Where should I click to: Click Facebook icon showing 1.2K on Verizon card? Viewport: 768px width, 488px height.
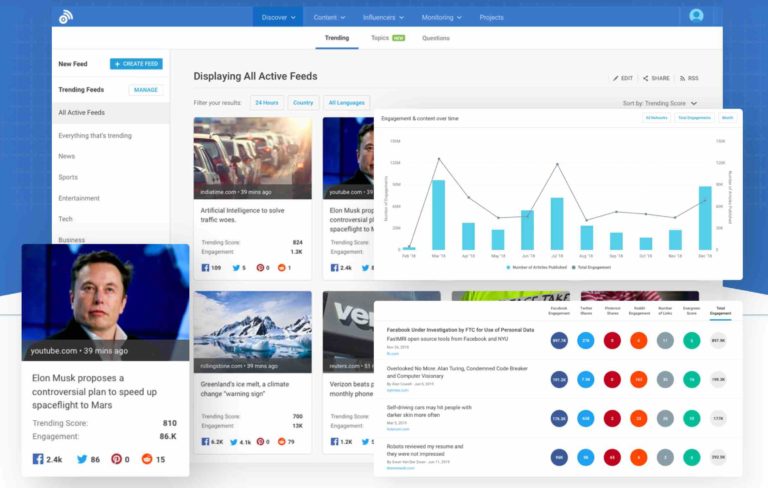pos(335,441)
